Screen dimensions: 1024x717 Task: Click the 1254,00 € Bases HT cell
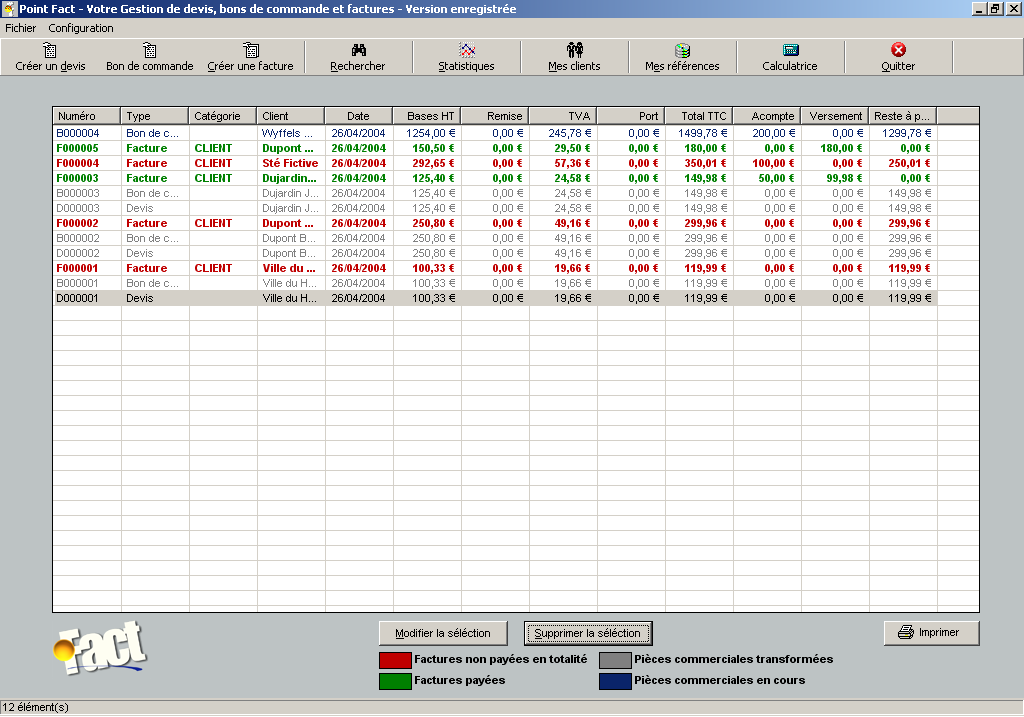(x=426, y=133)
